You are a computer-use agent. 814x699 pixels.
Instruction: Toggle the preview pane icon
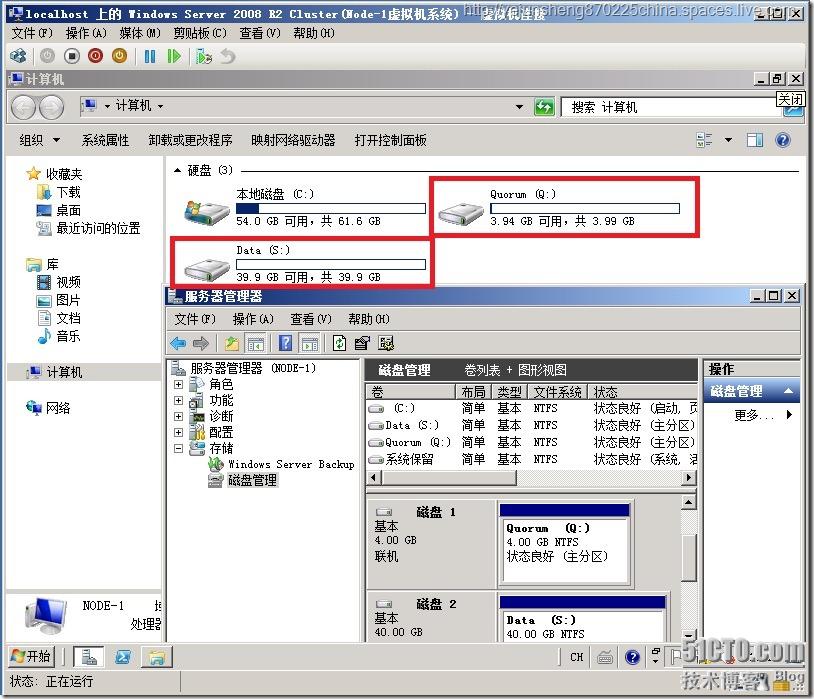pyautogui.click(x=755, y=140)
